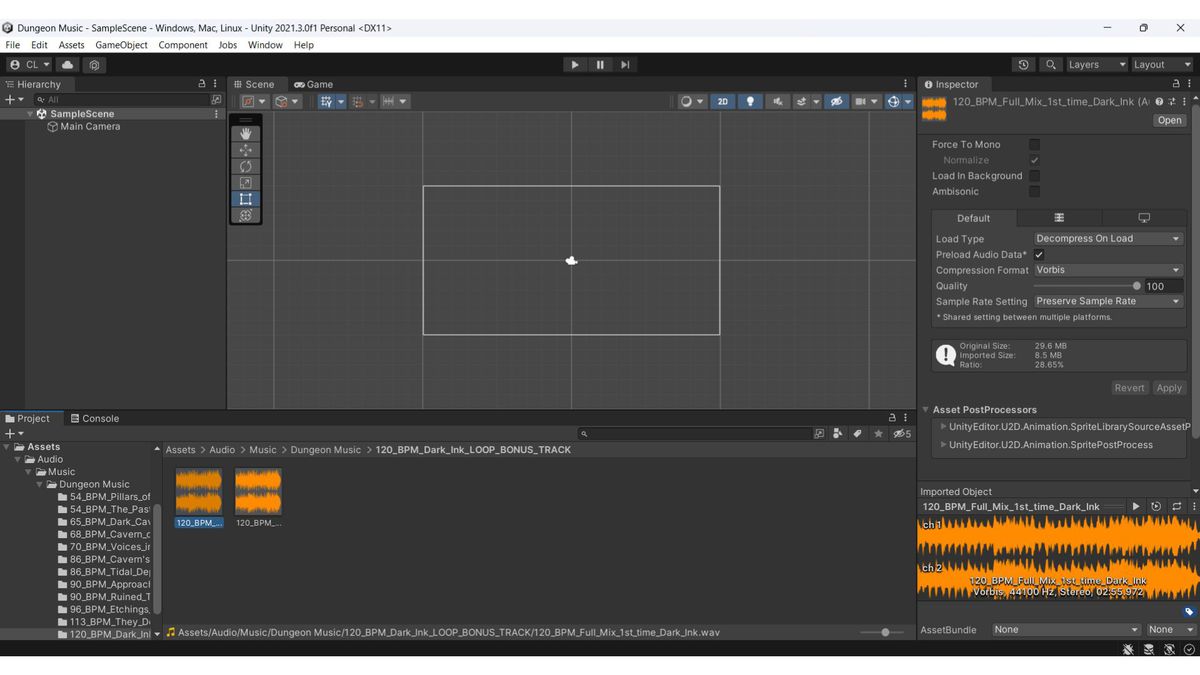Open the Compression Format dropdown
Image resolution: width=1200 pixels, height=675 pixels.
click(1108, 270)
